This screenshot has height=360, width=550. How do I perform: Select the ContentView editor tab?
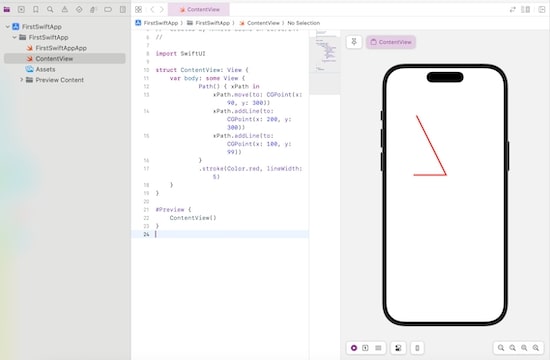click(x=199, y=9)
